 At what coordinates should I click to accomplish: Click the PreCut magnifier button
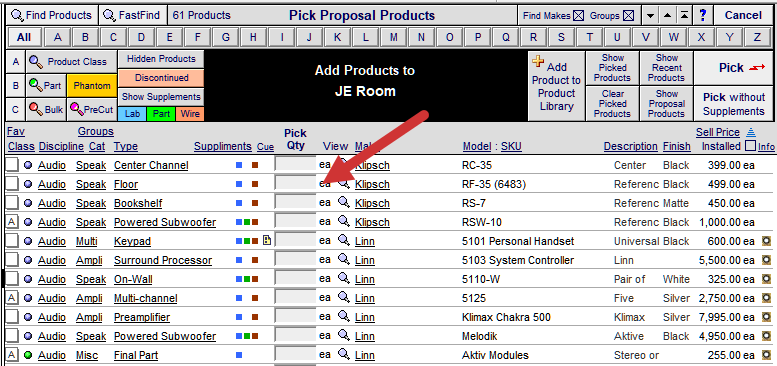pyautogui.click(x=92, y=109)
